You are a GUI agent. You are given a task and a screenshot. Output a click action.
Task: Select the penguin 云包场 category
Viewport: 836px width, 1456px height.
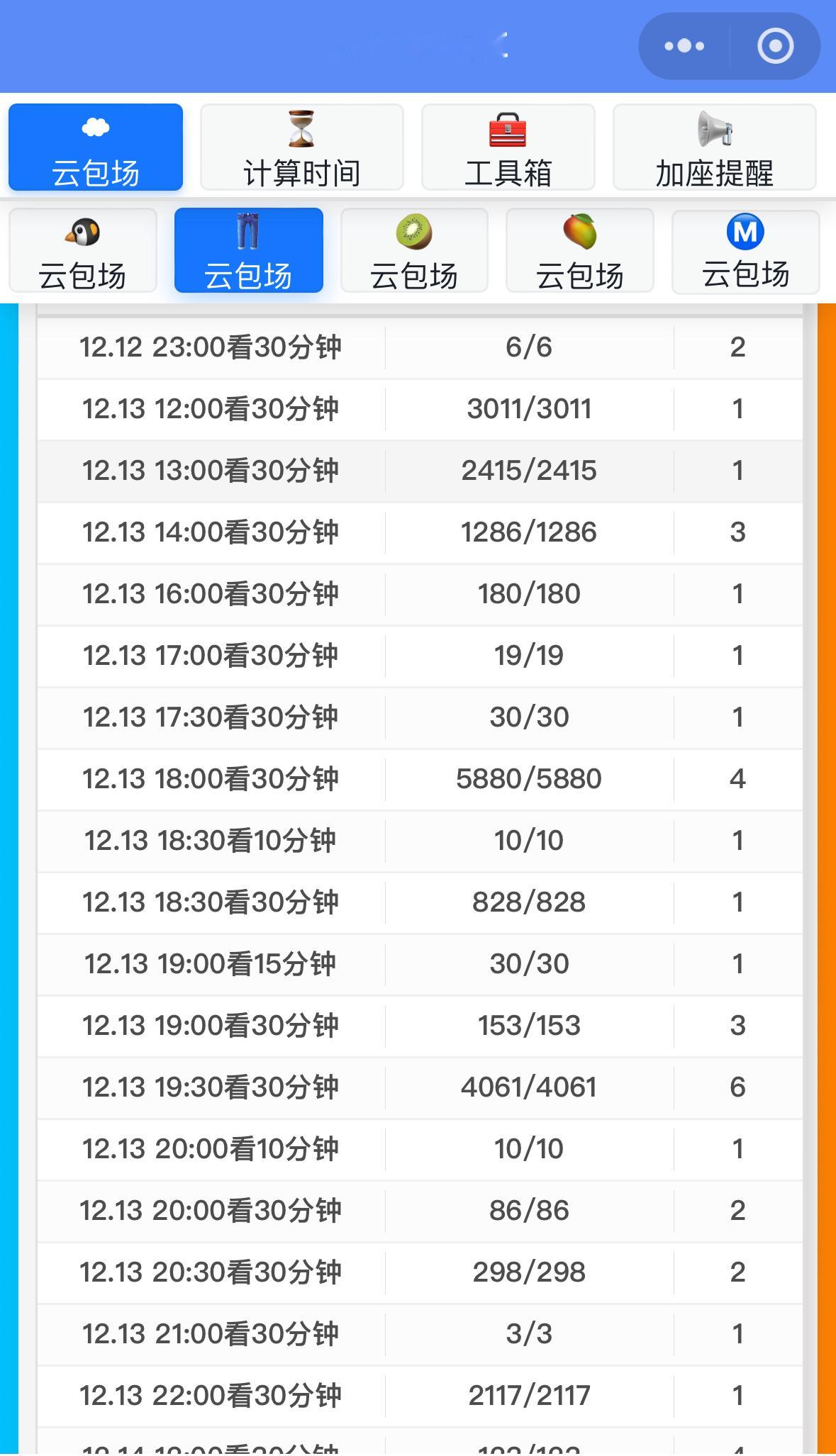pos(82,250)
